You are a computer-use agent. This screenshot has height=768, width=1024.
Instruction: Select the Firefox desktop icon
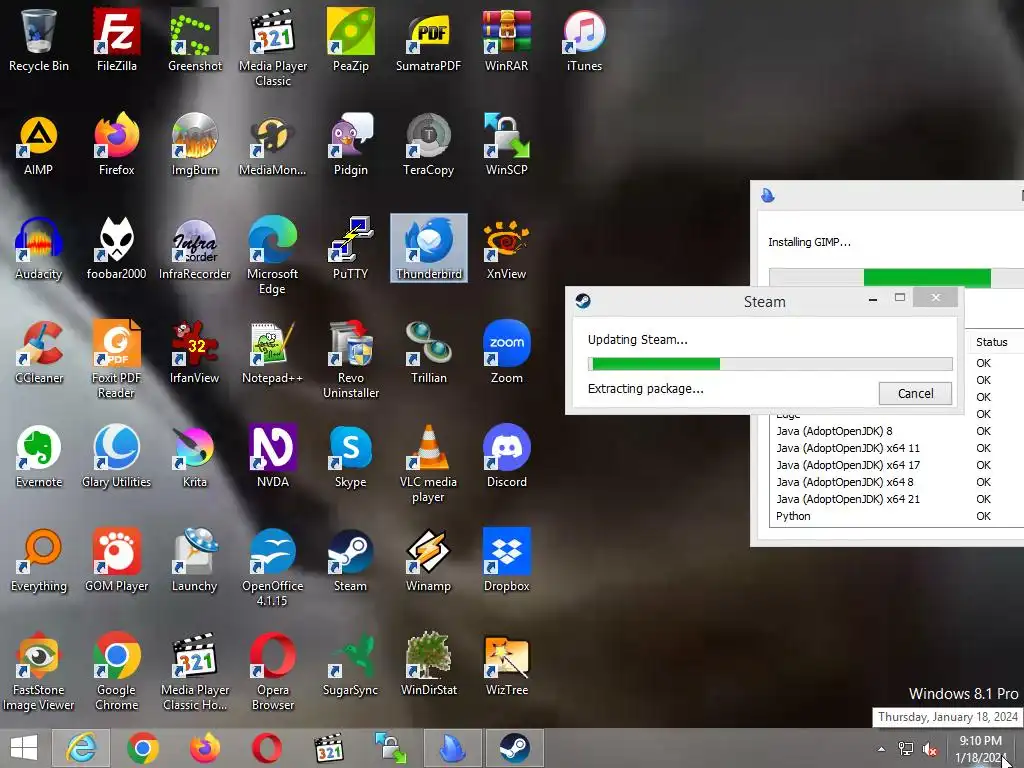(x=116, y=145)
